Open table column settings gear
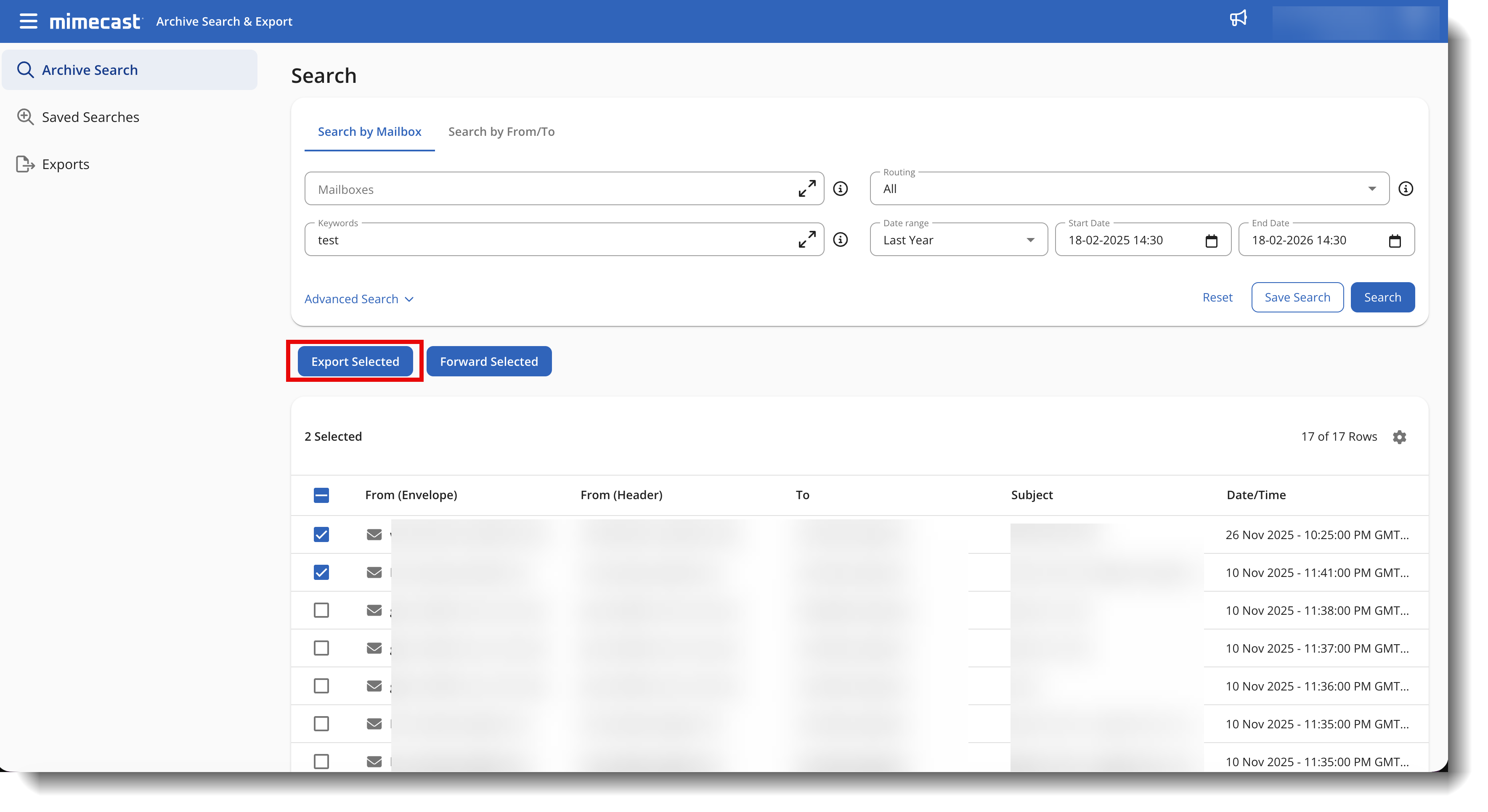 tap(1399, 436)
